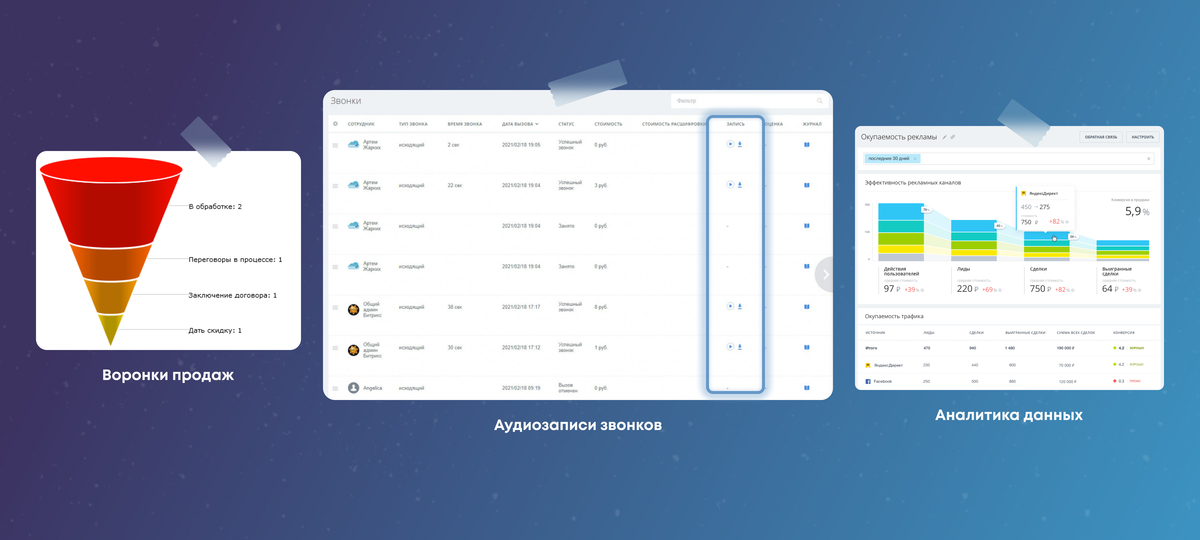Viewport: 1200px width, 540px height.
Task: Play the 19:05 call recording, 2 сек row
Action: [x=730, y=144]
